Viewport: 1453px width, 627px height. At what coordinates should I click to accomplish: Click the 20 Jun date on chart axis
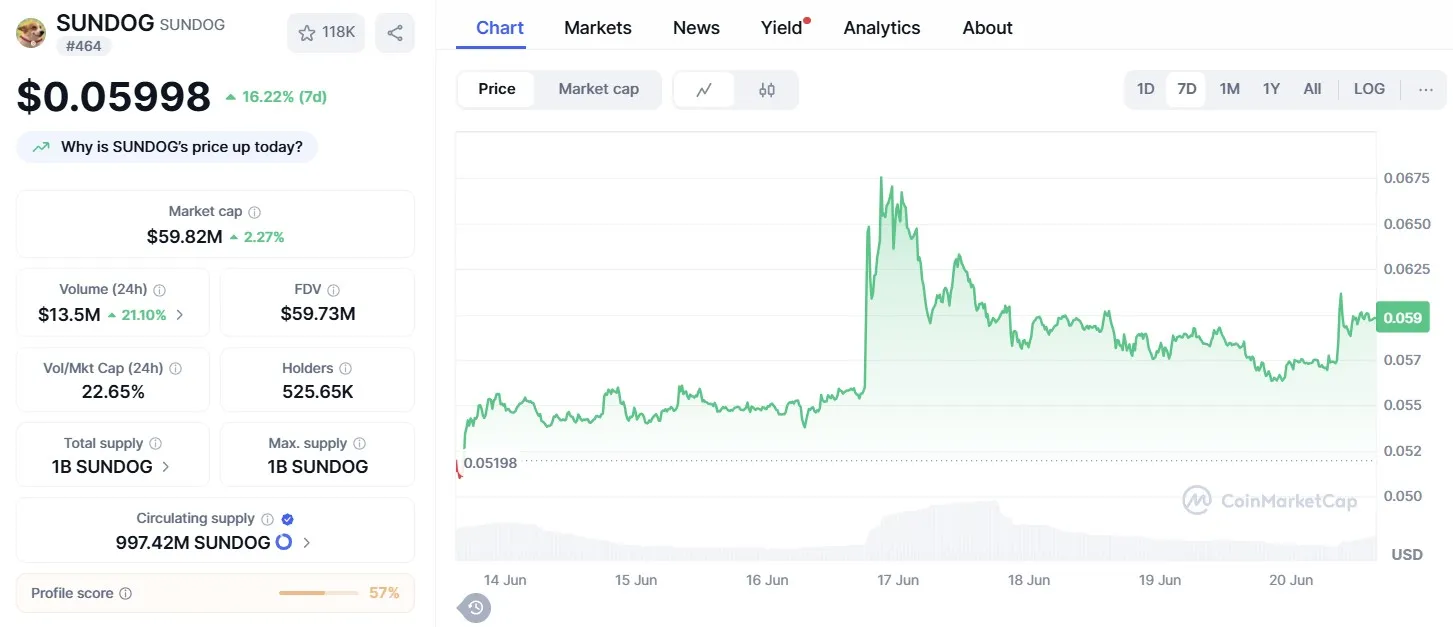pos(1290,580)
